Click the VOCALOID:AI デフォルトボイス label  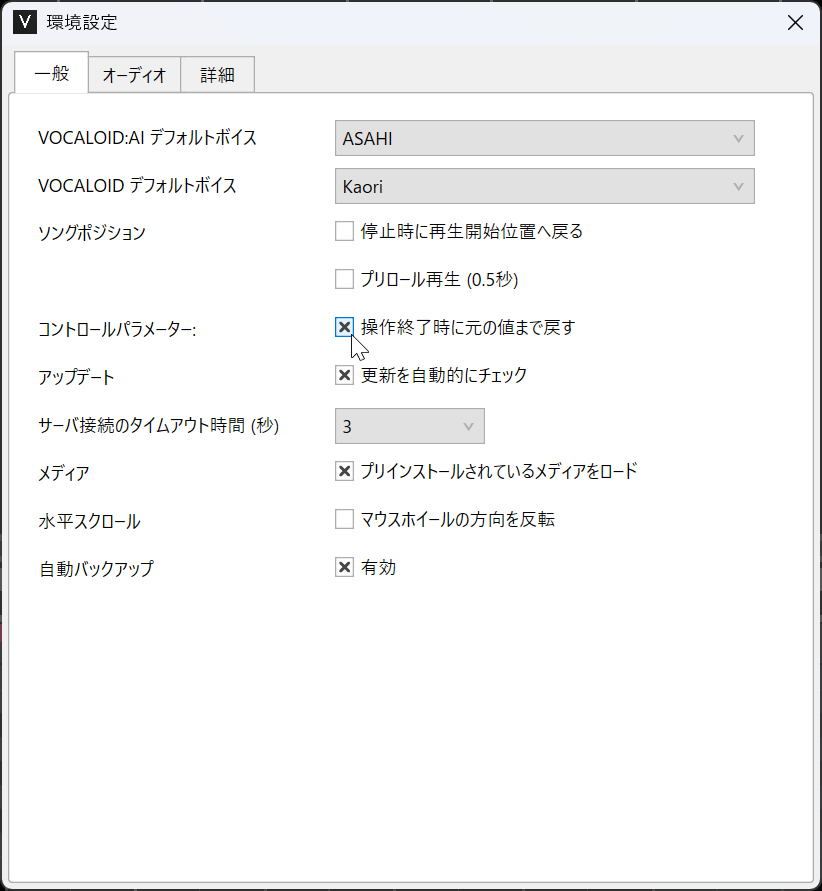click(147, 138)
